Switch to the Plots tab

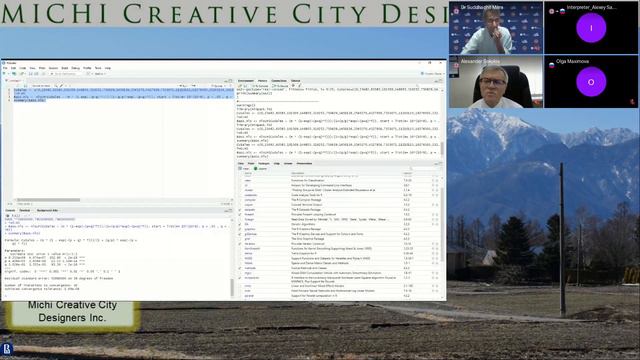251,163
